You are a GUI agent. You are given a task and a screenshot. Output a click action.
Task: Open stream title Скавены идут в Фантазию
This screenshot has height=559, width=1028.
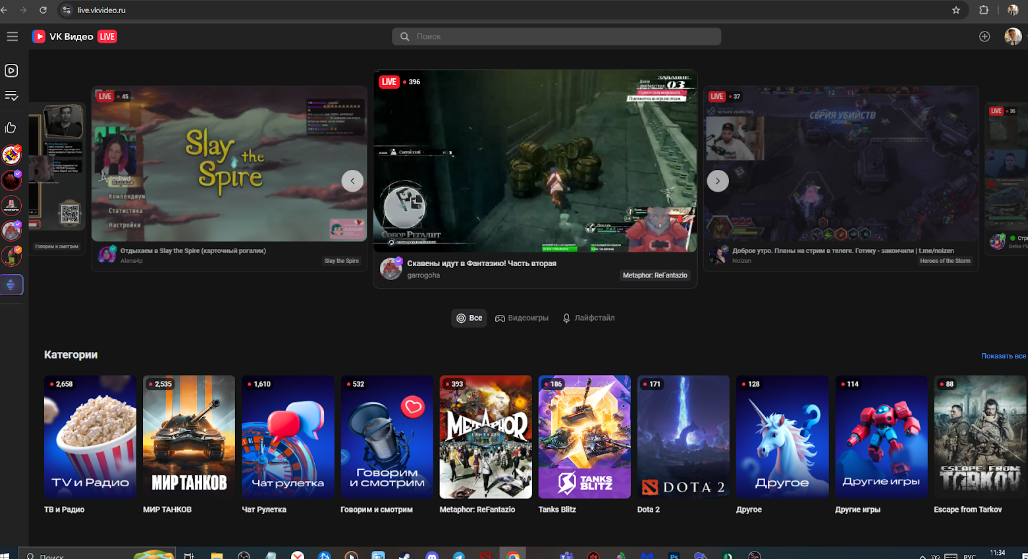(481, 263)
